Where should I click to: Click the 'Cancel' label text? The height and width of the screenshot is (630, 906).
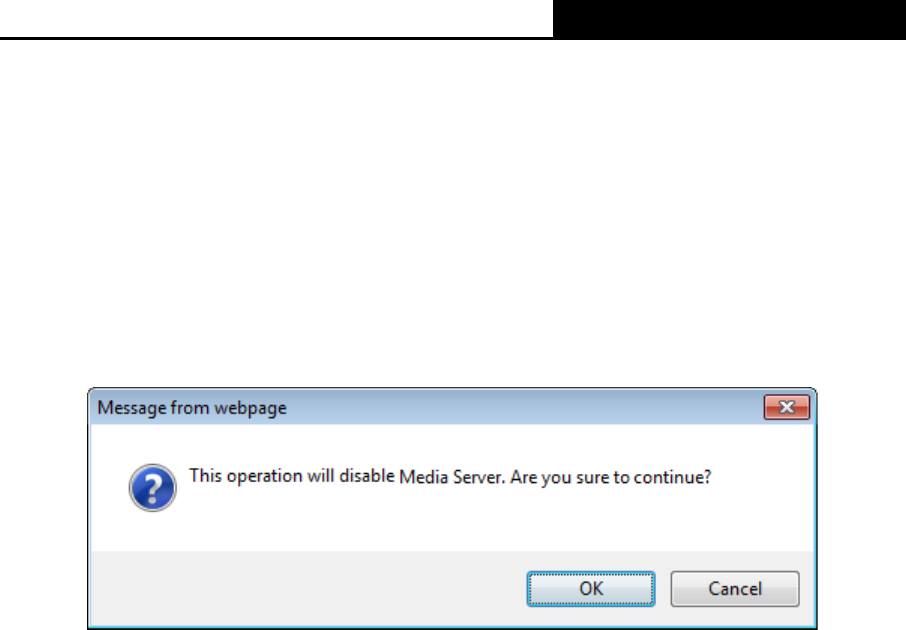[x=735, y=588]
